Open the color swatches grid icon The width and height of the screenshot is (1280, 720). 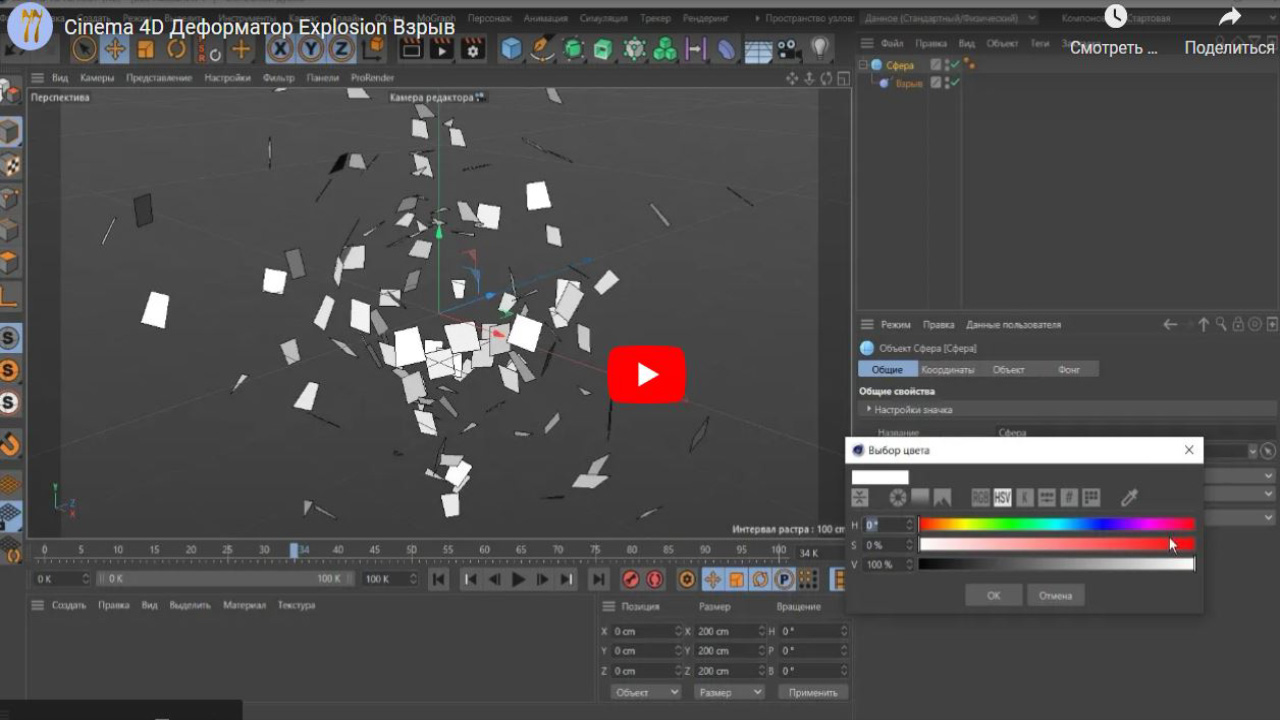pos(1091,497)
